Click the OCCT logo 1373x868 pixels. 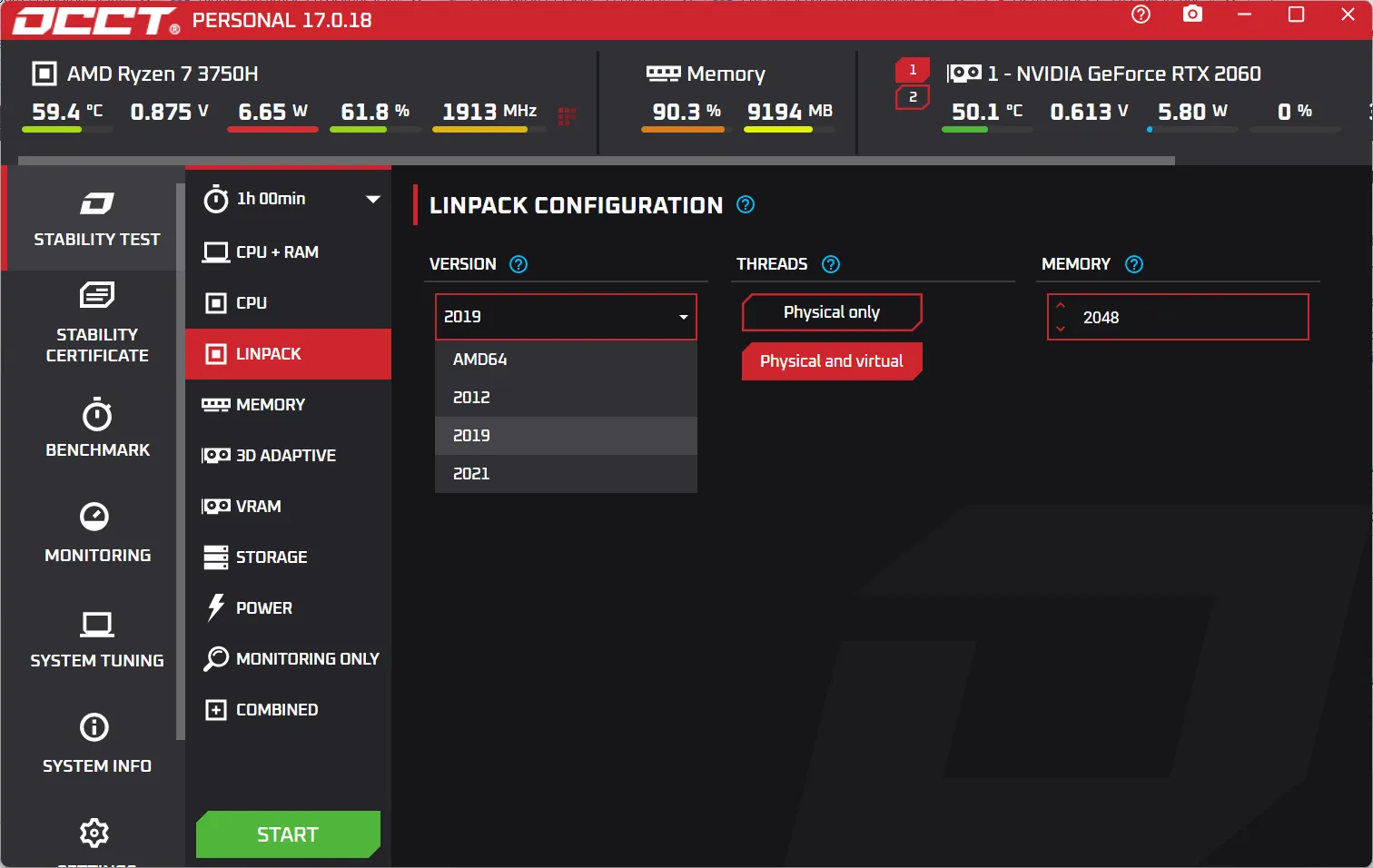pyautogui.click(x=96, y=21)
